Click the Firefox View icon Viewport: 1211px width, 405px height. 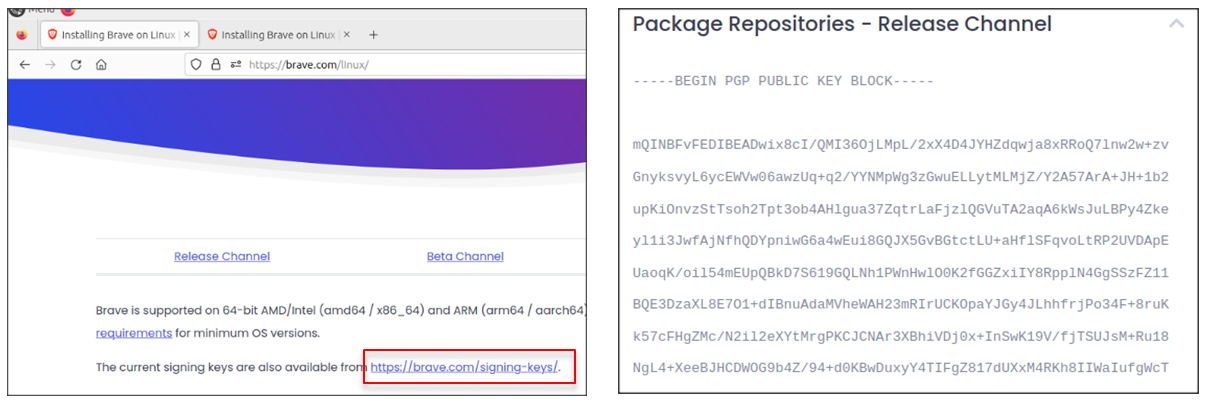point(22,34)
